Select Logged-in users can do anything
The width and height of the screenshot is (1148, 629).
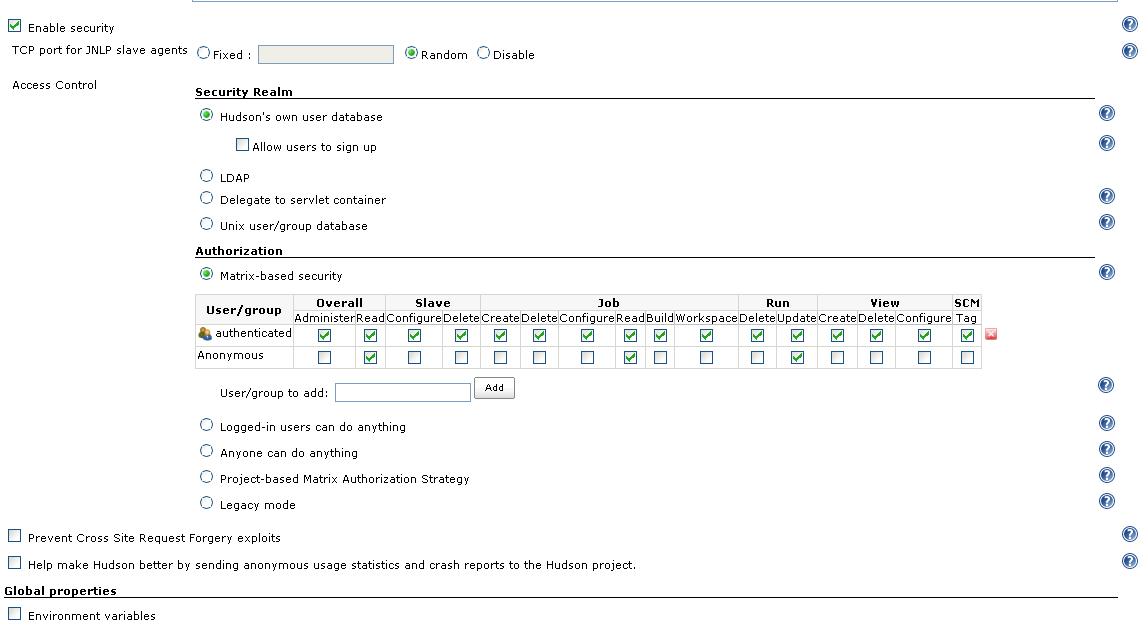pyautogui.click(x=207, y=425)
